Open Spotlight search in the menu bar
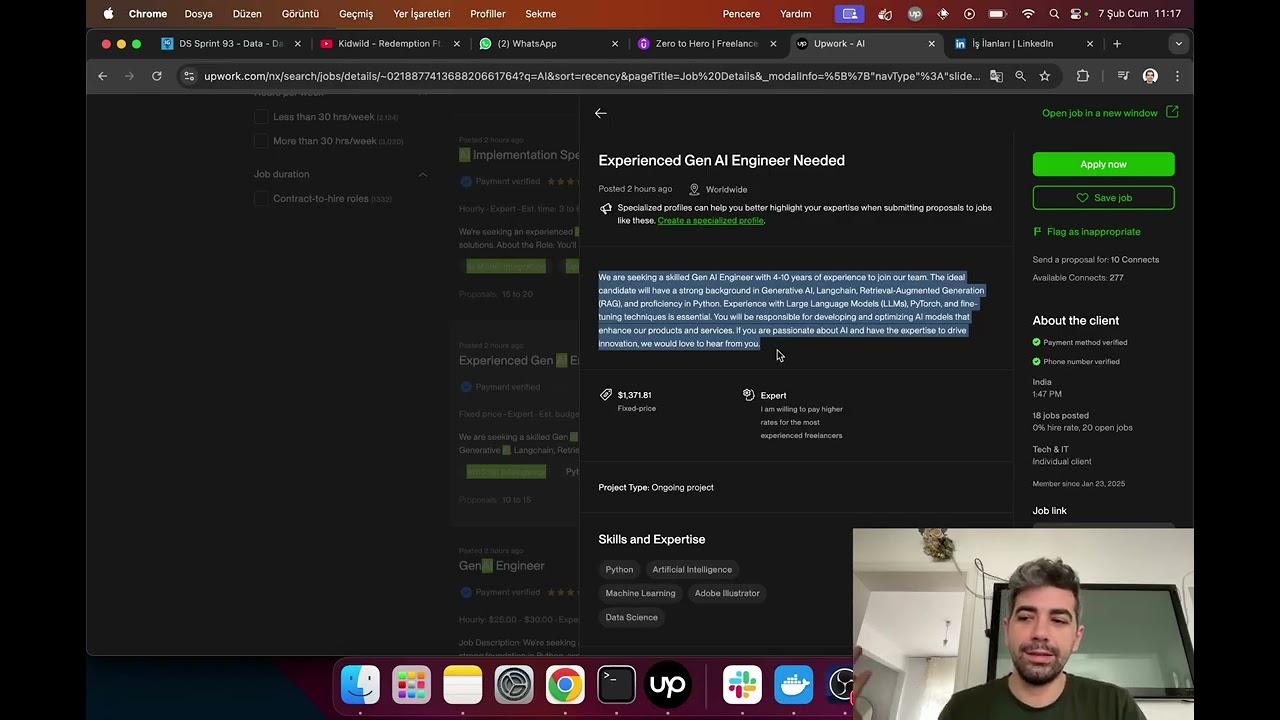The image size is (1280, 720). point(1054,14)
